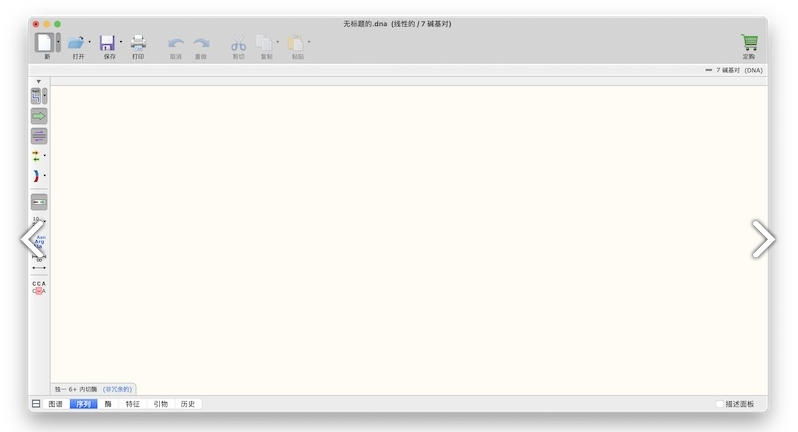
Task: Select the 序列 tab
Action: pyautogui.click(x=83, y=404)
